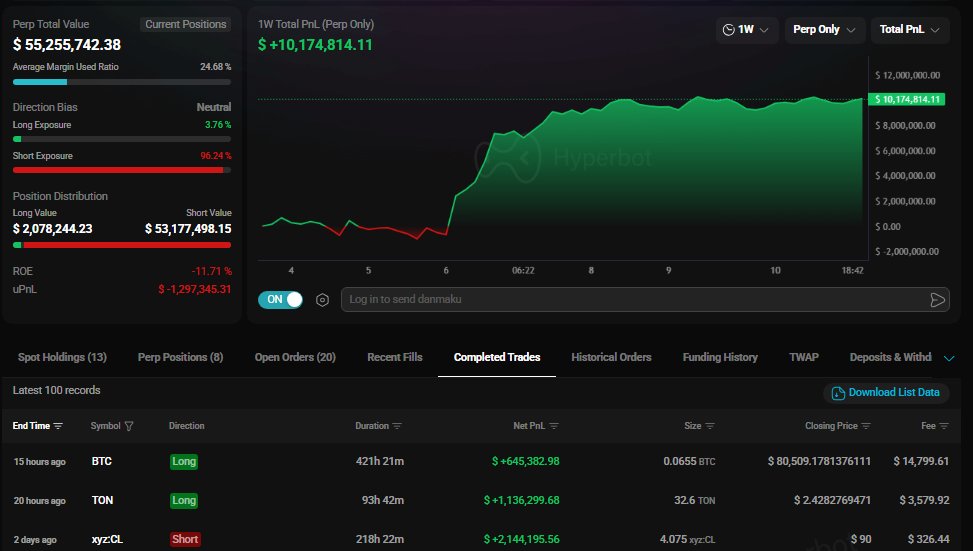Open the Total PnL dropdown

pyautogui.click(x=910, y=30)
